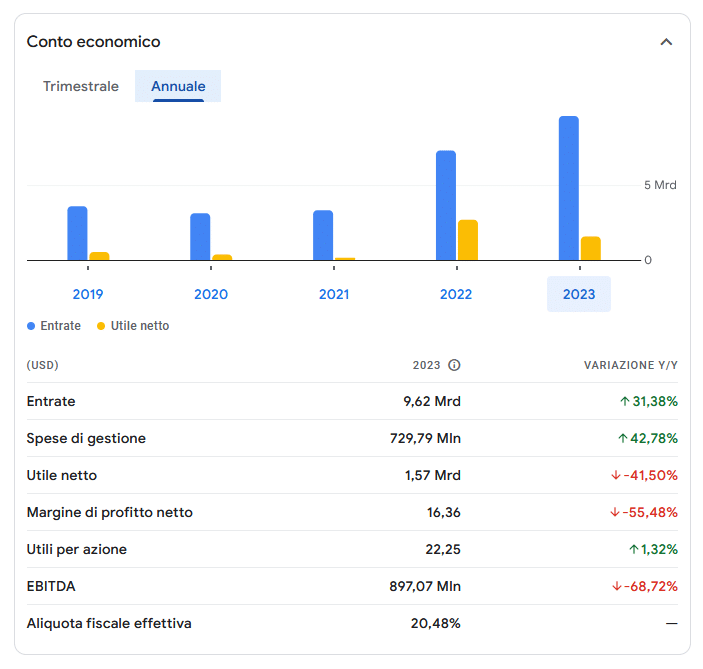
Task: Click the yellow Utile netto legend dot
Action: coord(101,326)
